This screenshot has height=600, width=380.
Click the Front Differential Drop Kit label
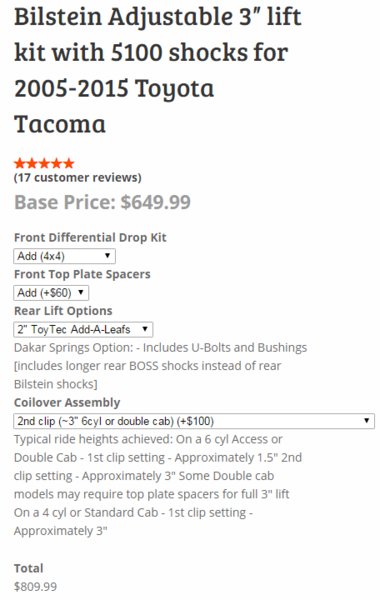pos(90,237)
